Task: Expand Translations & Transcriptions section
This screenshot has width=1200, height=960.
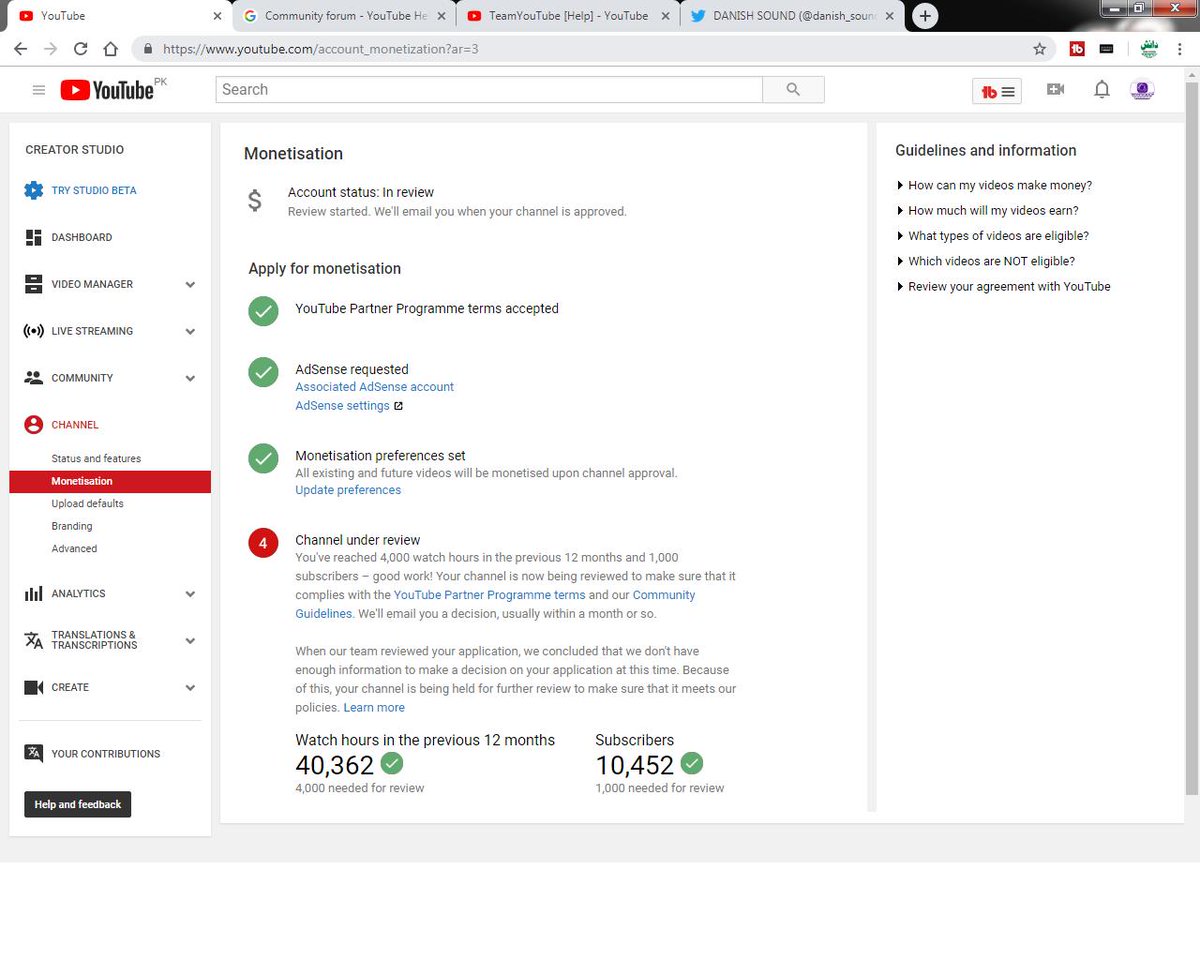Action: pos(190,641)
